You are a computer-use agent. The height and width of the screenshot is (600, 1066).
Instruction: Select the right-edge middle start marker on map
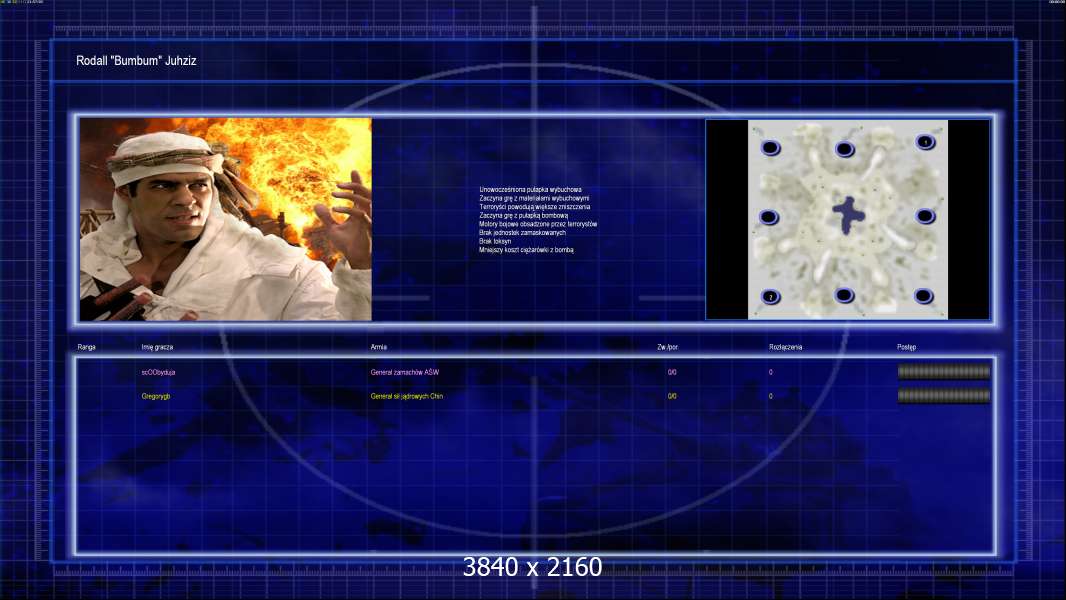pyautogui.click(x=925, y=217)
